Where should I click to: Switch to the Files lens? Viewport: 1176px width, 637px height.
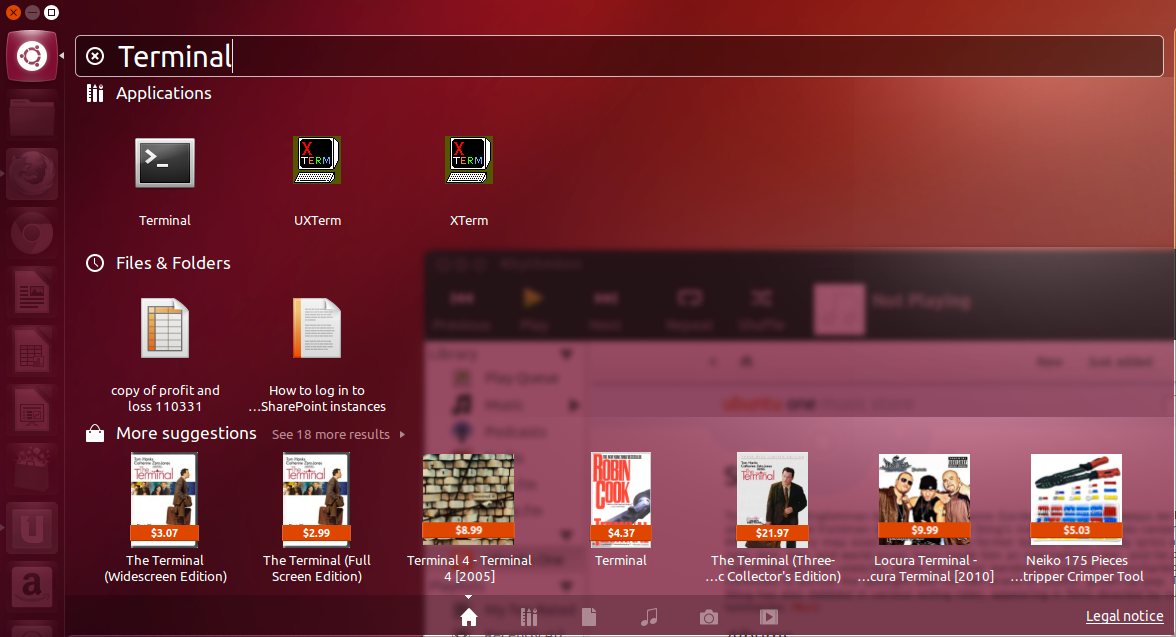tap(589, 617)
